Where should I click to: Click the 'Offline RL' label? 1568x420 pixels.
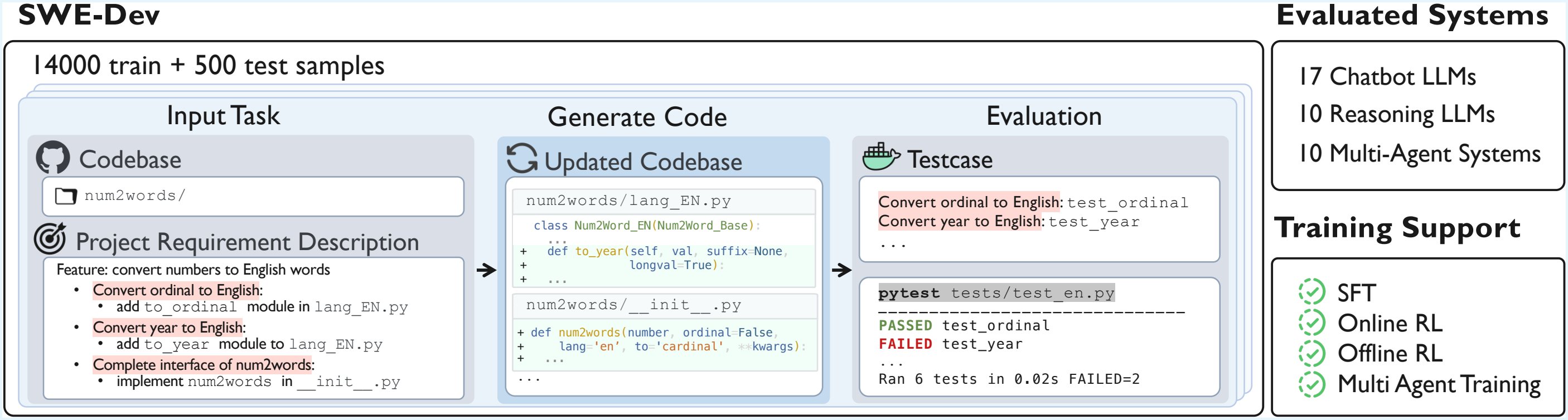[1390, 353]
